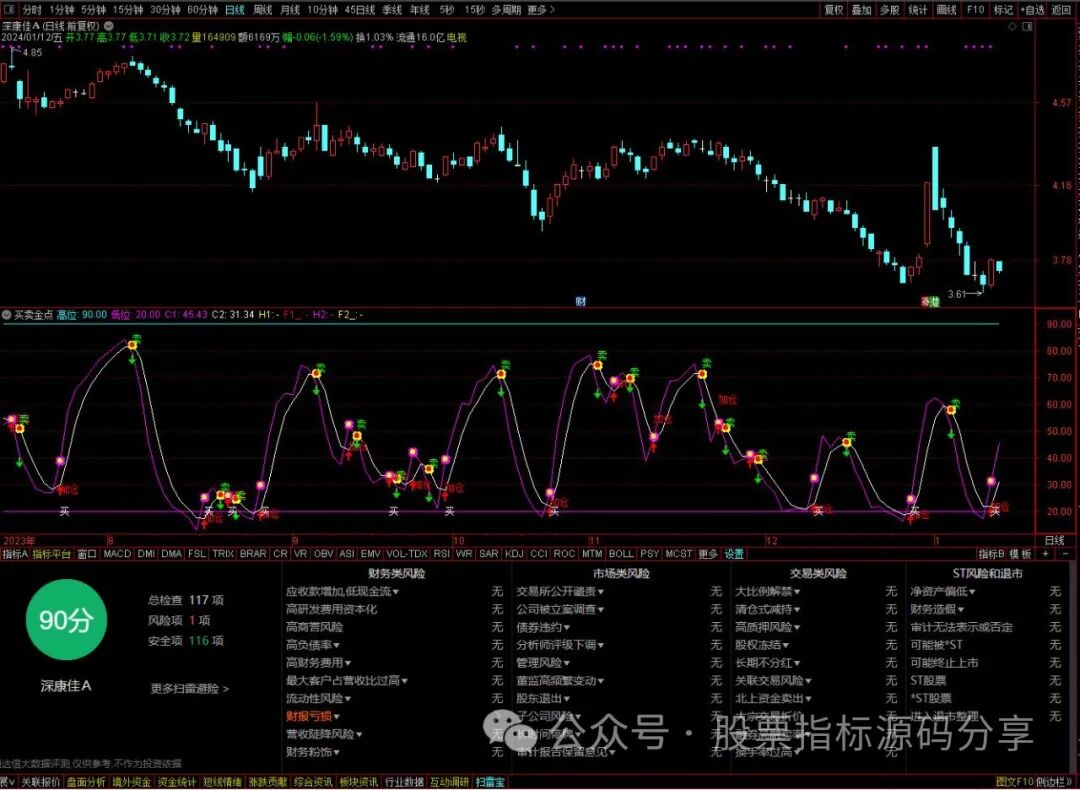
Task: Click the 指标B tab
Action: click(x=991, y=554)
